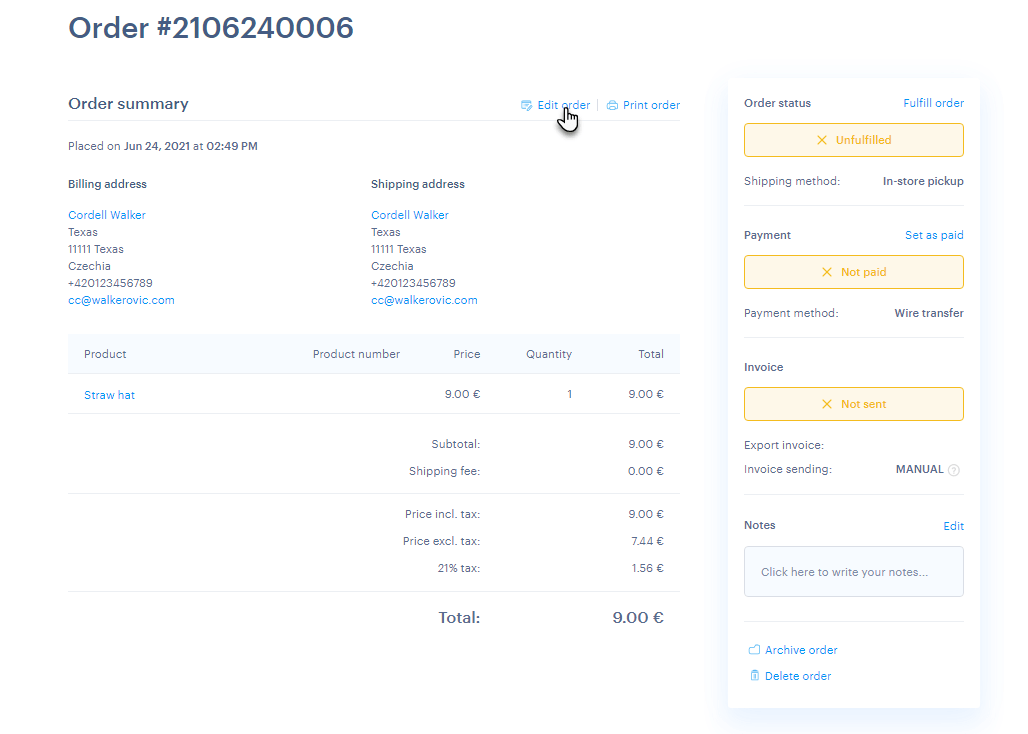Open shipping customer Cordell Walker
Image resolution: width=1028 pixels, height=734 pixels.
410,215
